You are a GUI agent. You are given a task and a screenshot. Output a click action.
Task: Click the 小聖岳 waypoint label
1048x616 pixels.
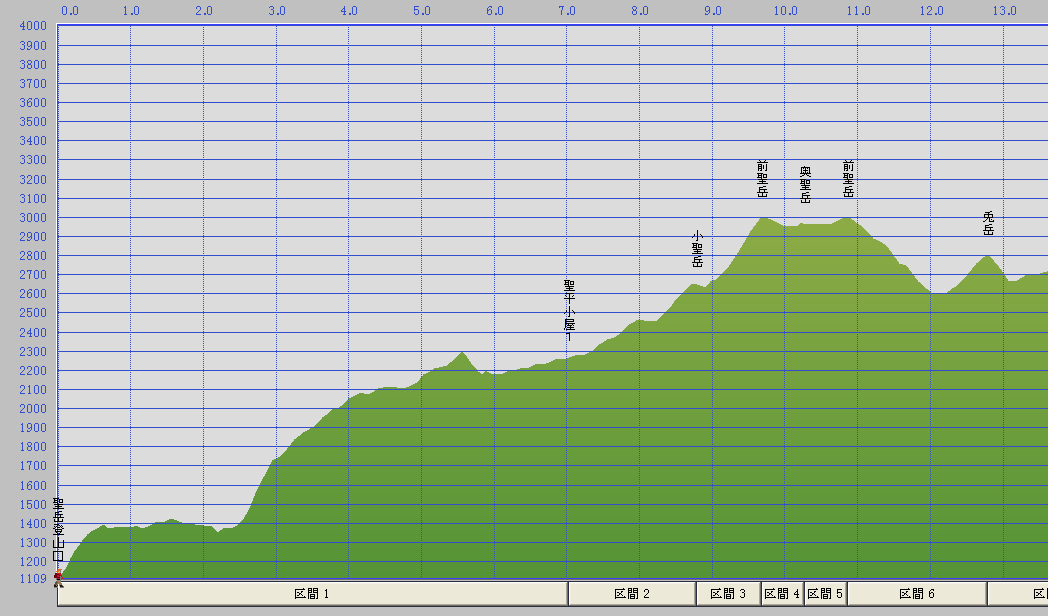697,249
